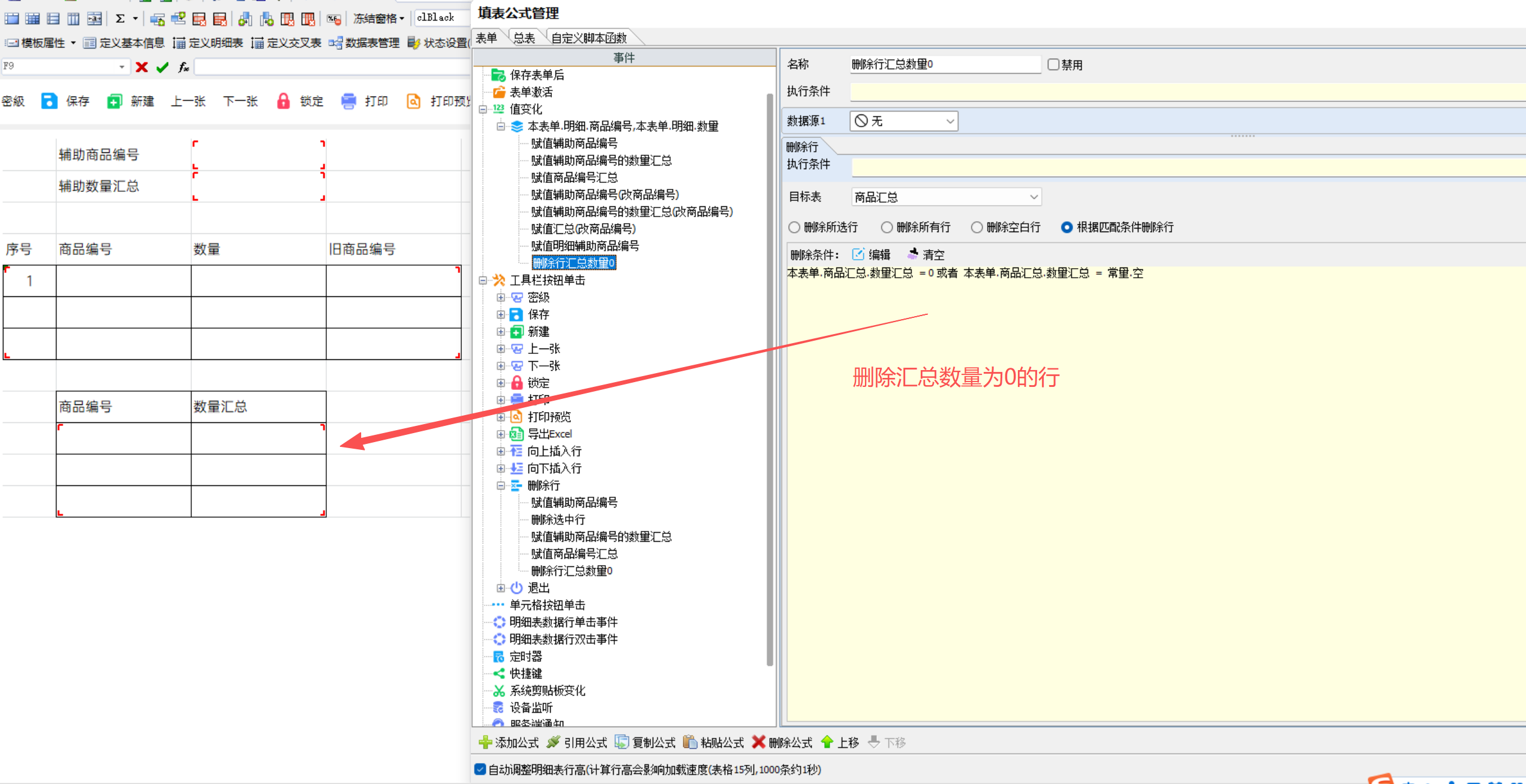Image resolution: width=1526 pixels, height=784 pixels.
Task: Select the 删除所有行 radio button
Action: tap(887, 227)
